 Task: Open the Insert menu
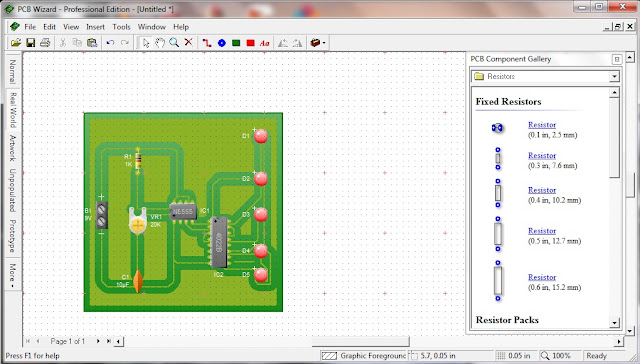[x=96, y=27]
